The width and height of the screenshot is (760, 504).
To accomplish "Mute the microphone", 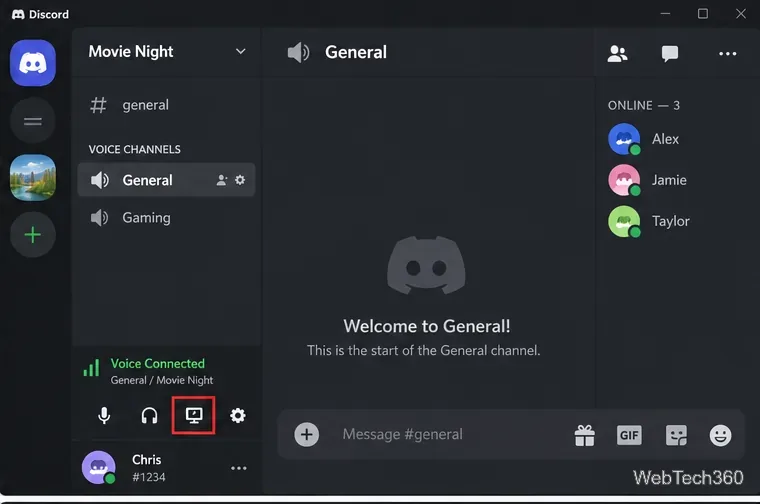I will point(104,416).
